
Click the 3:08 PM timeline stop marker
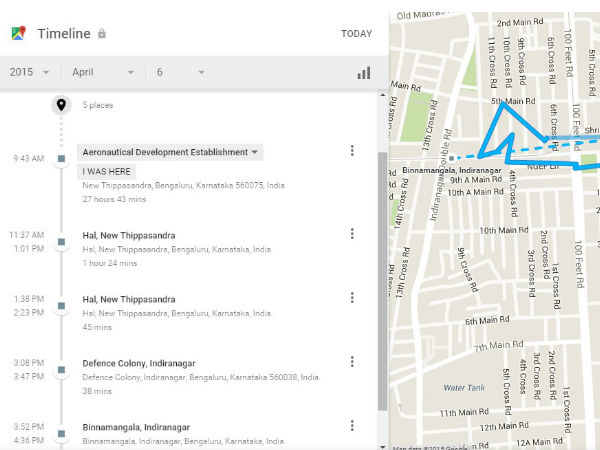coord(61,369)
